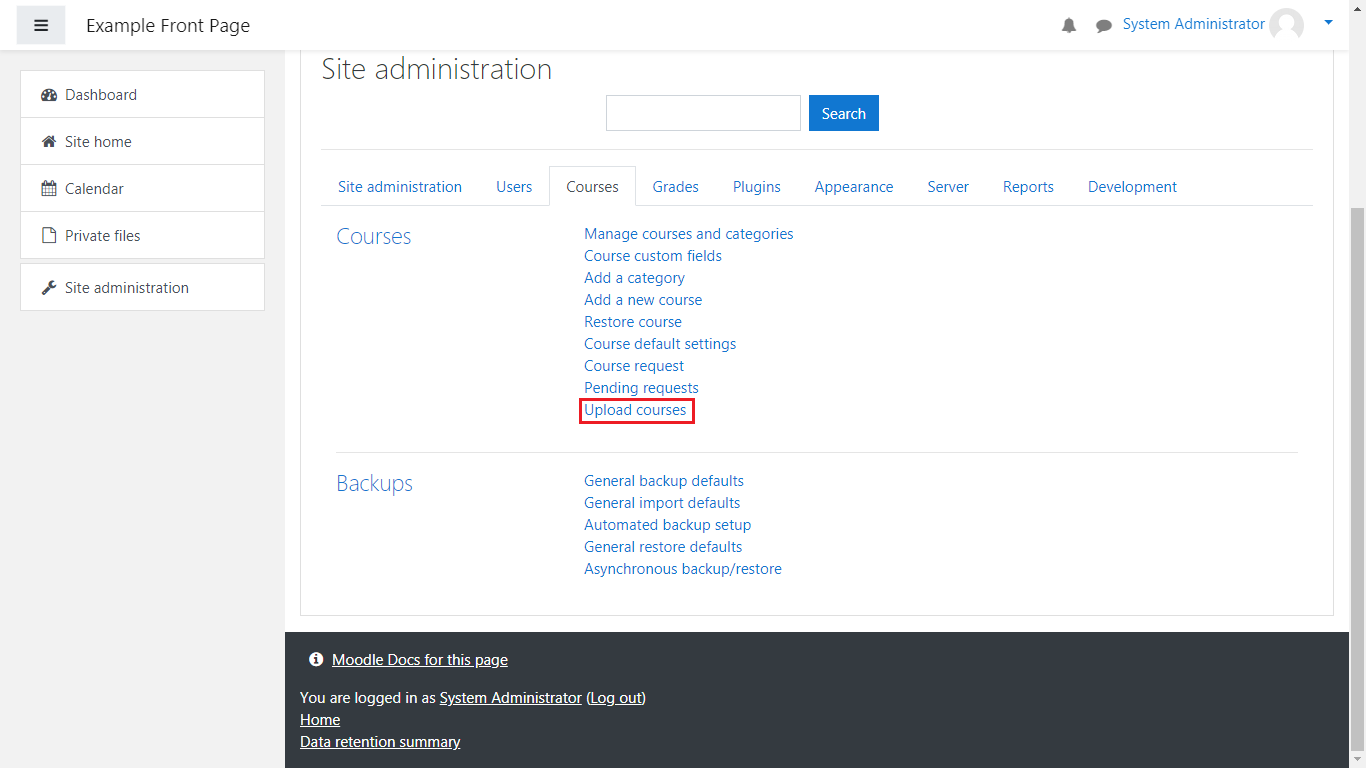Expand the user menu dropdown arrow
This screenshot has width=1366, height=768.
coord(1328,22)
